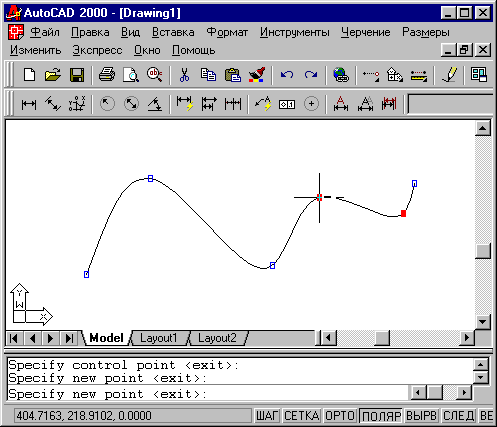Click the red selected spline grip
Image resolution: width=497 pixels, height=427 pixels.
pyautogui.click(x=403, y=213)
